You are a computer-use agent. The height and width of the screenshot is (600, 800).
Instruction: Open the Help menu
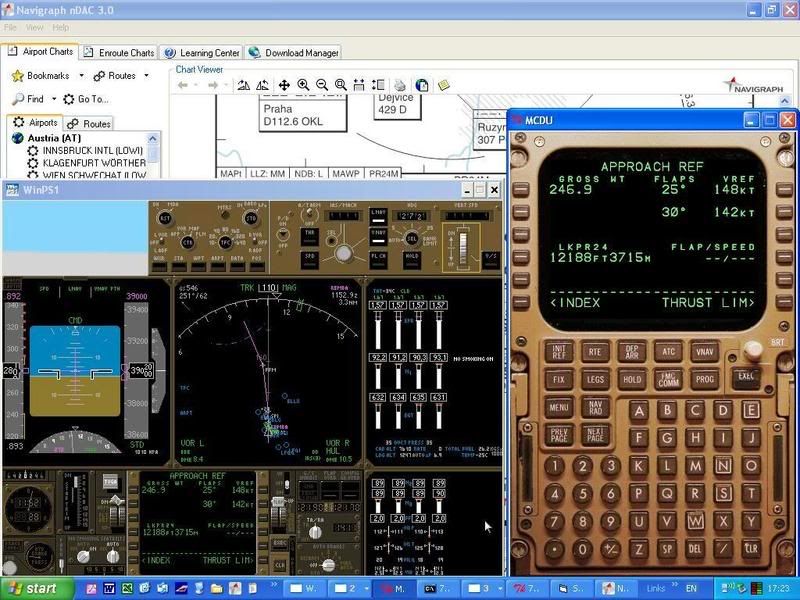(x=60, y=27)
